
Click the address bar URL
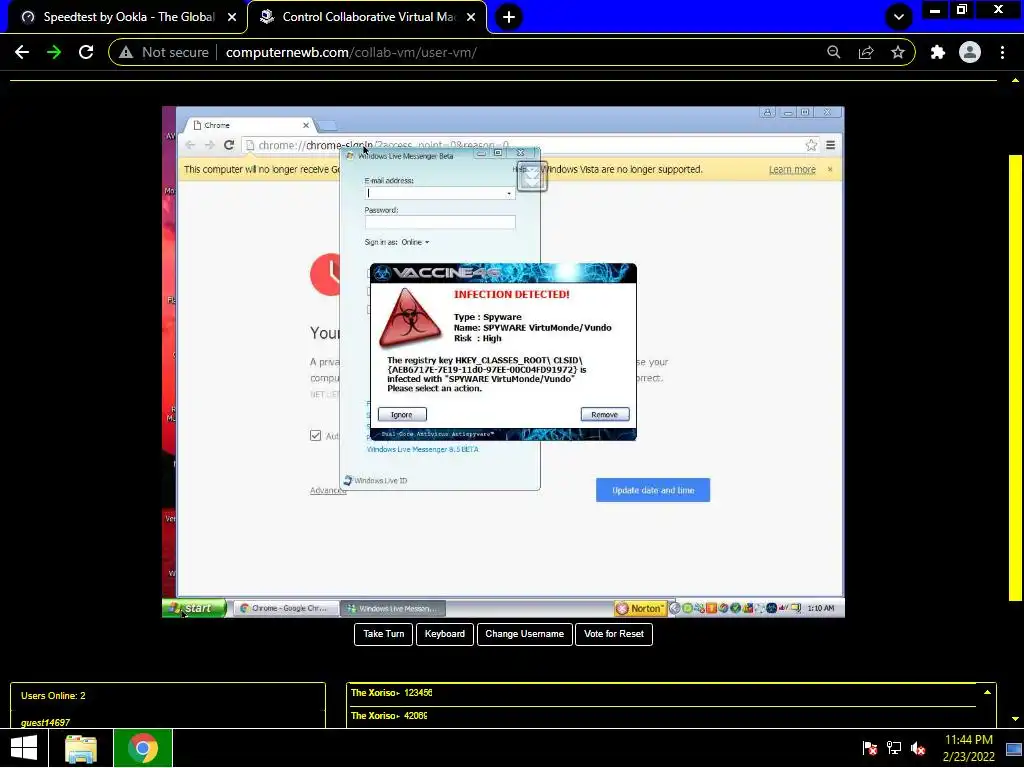[x=351, y=52]
